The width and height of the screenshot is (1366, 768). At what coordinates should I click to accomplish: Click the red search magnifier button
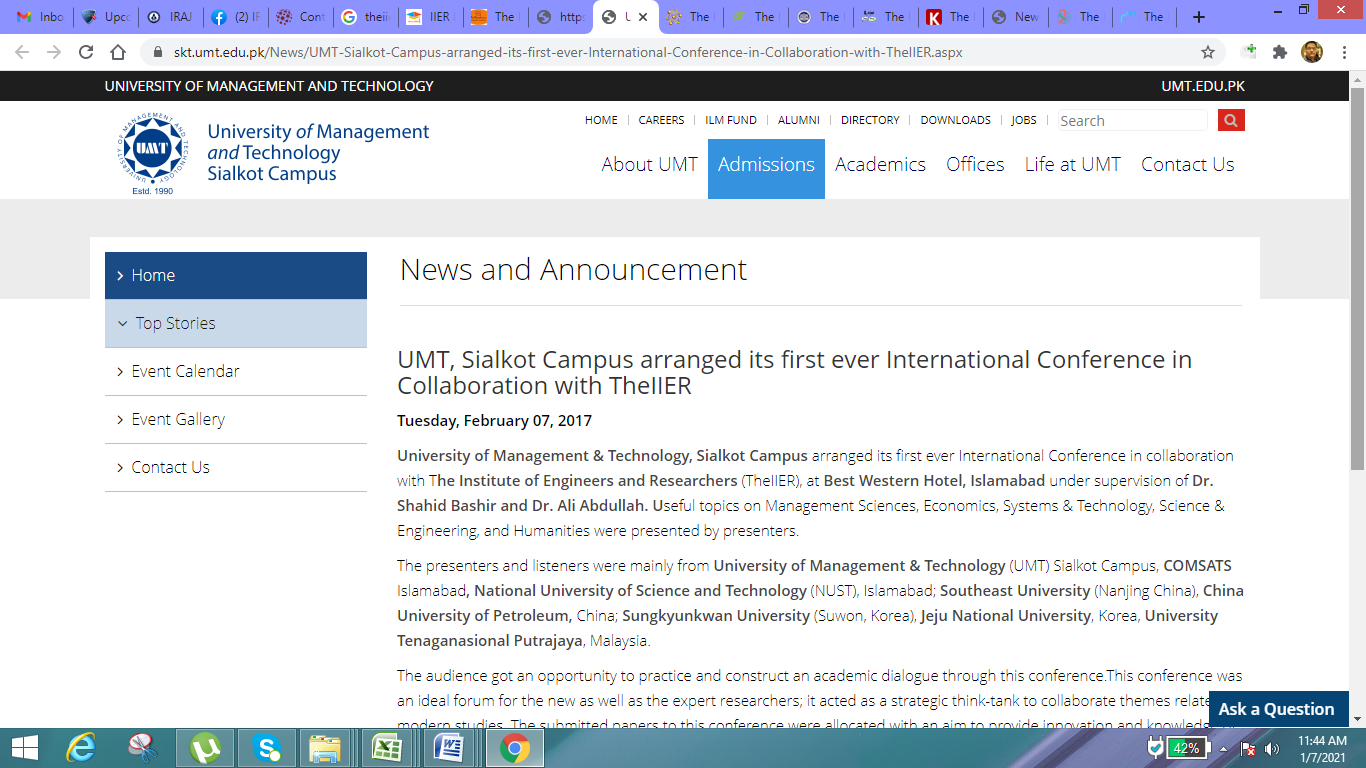[1231, 120]
